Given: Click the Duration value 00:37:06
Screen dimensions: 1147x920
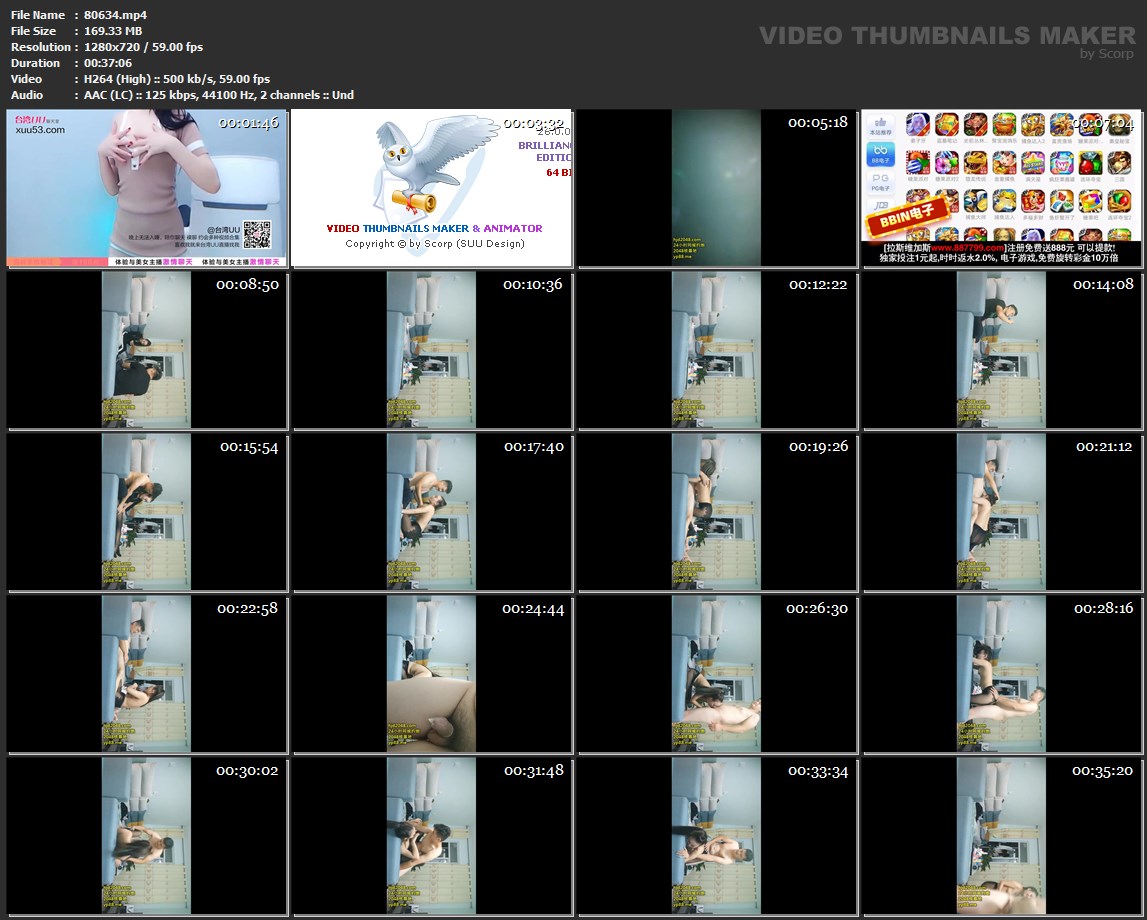Looking at the screenshot, I should (x=108, y=63).
